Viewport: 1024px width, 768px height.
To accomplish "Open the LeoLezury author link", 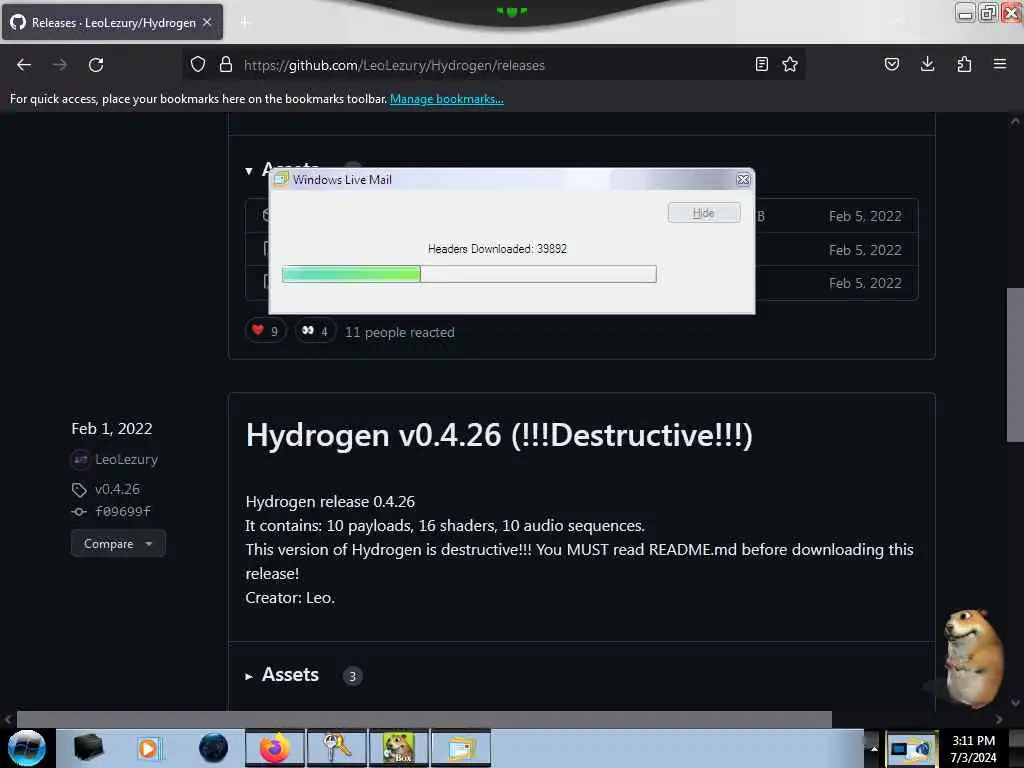I will pos(126,459).
